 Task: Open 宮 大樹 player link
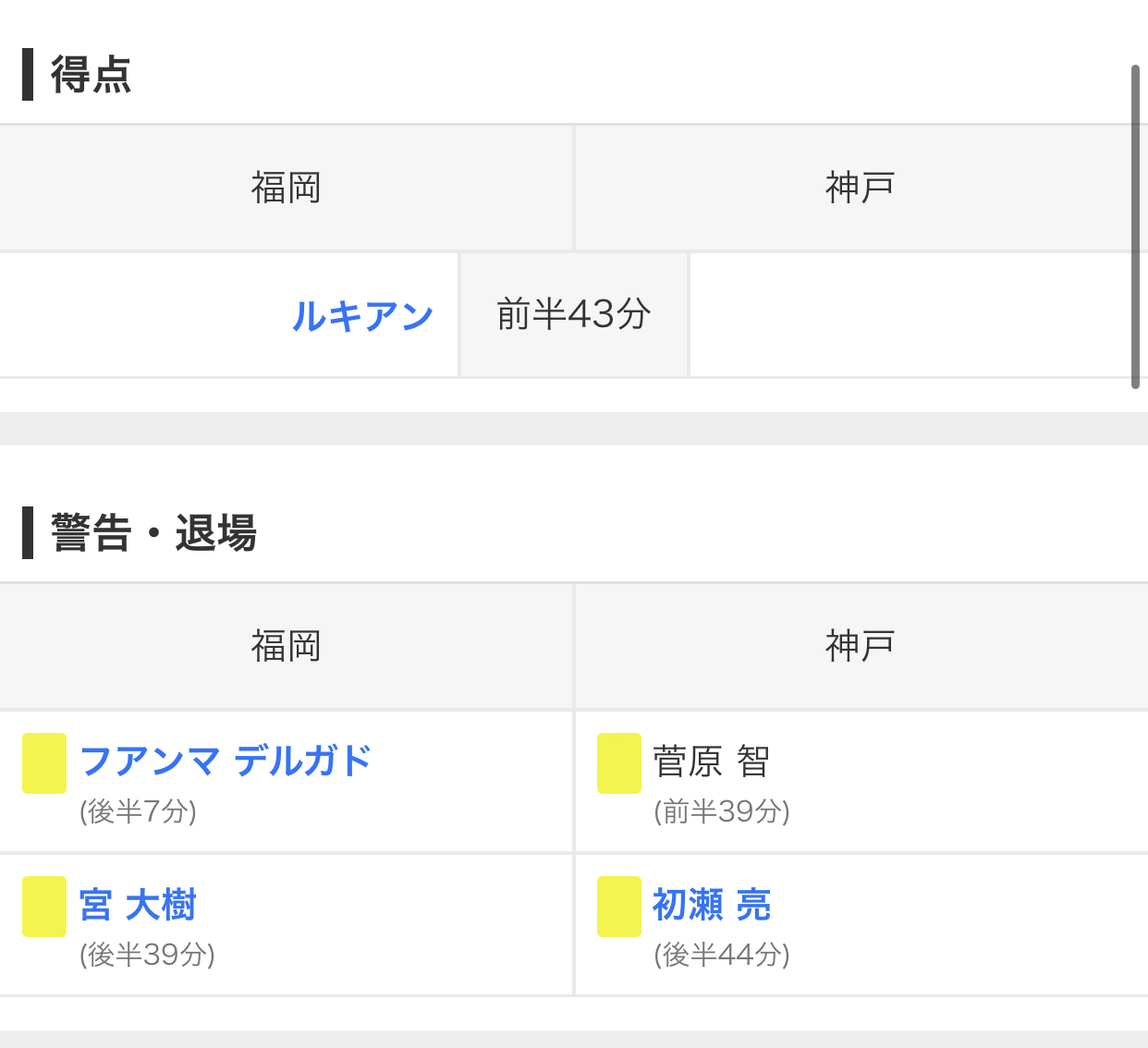[138, 905]
